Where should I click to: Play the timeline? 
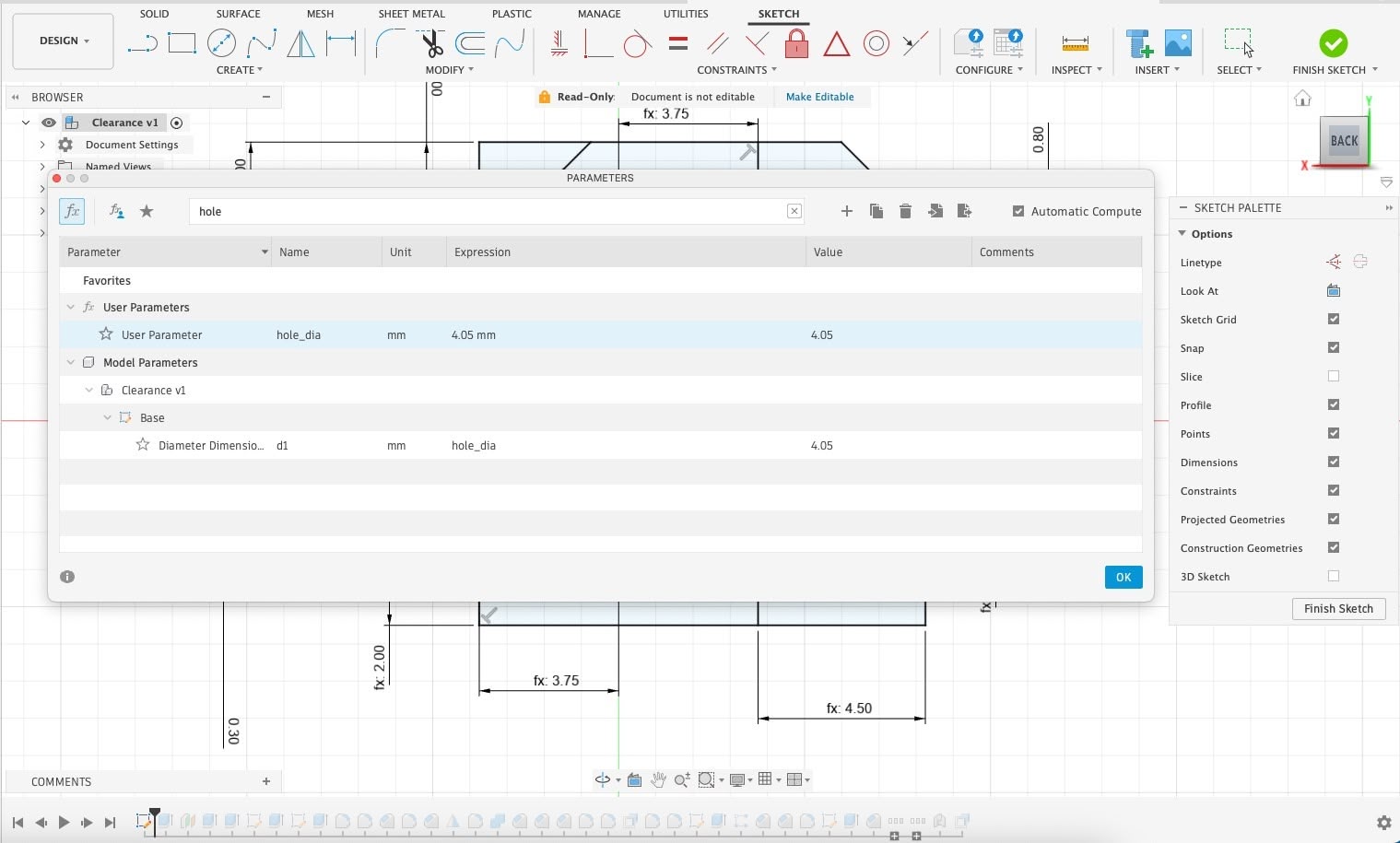pyautogui.click(x=64, y=823)
